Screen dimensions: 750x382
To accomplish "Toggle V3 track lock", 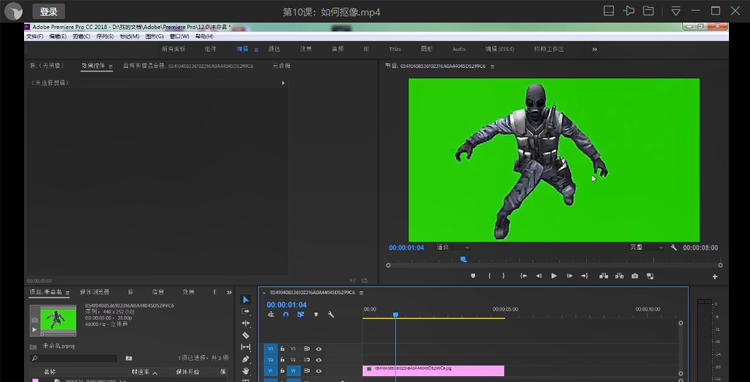I will pos(282,349).
